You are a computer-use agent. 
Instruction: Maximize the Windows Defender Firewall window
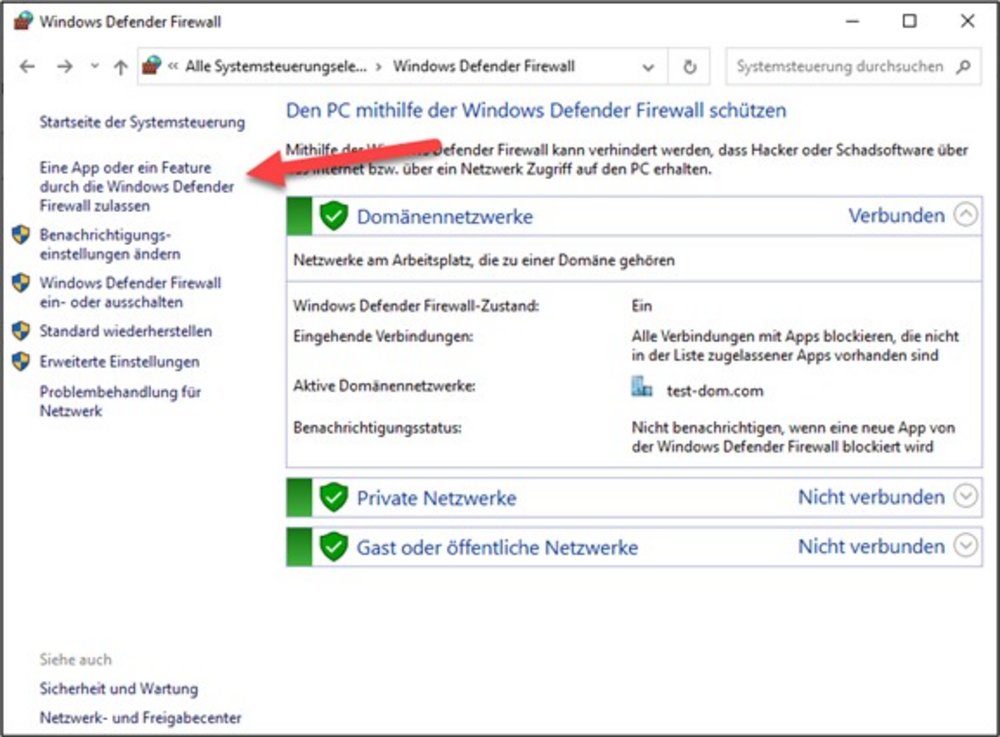[909, 21]
